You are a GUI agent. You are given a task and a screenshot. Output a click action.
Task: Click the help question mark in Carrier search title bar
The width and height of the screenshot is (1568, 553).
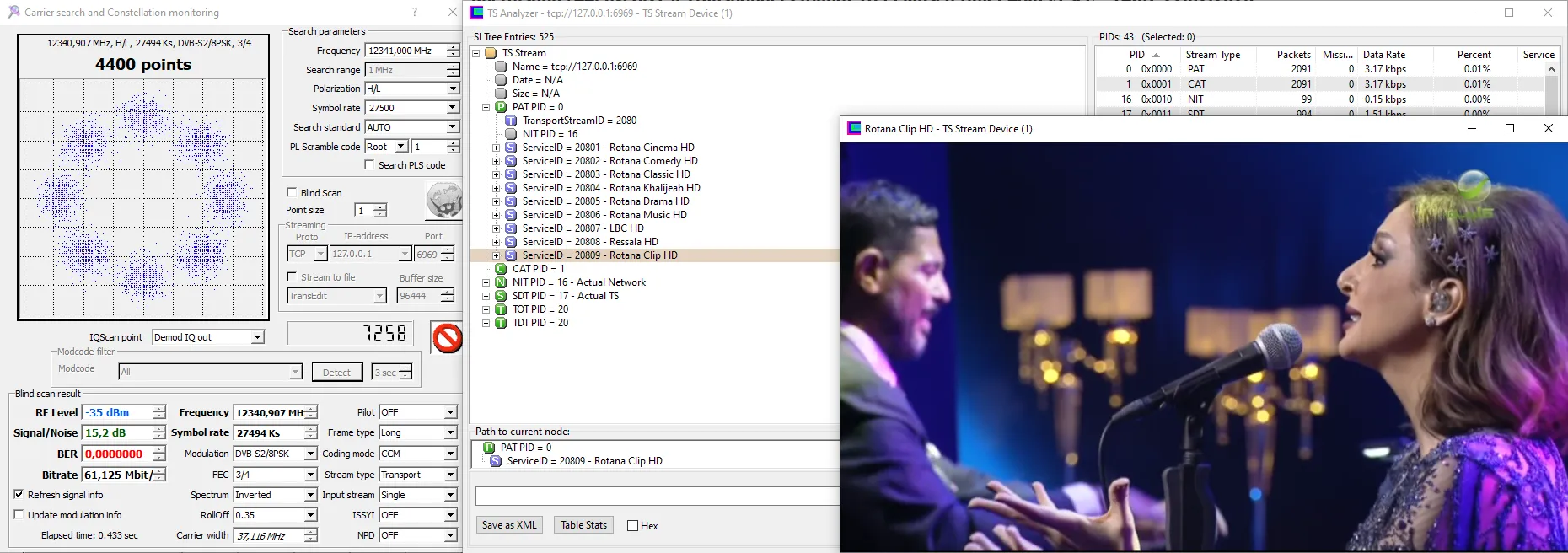[x=414, y=12]
